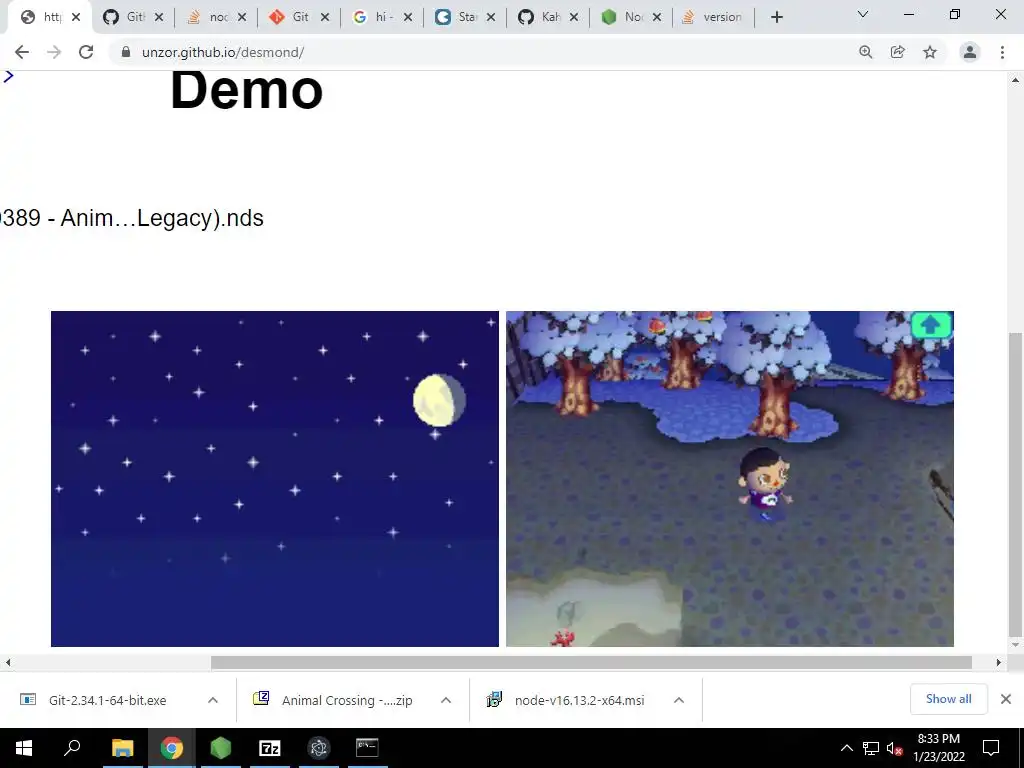
Task: Bookmark this page with the star
Action: click(930, 52)
